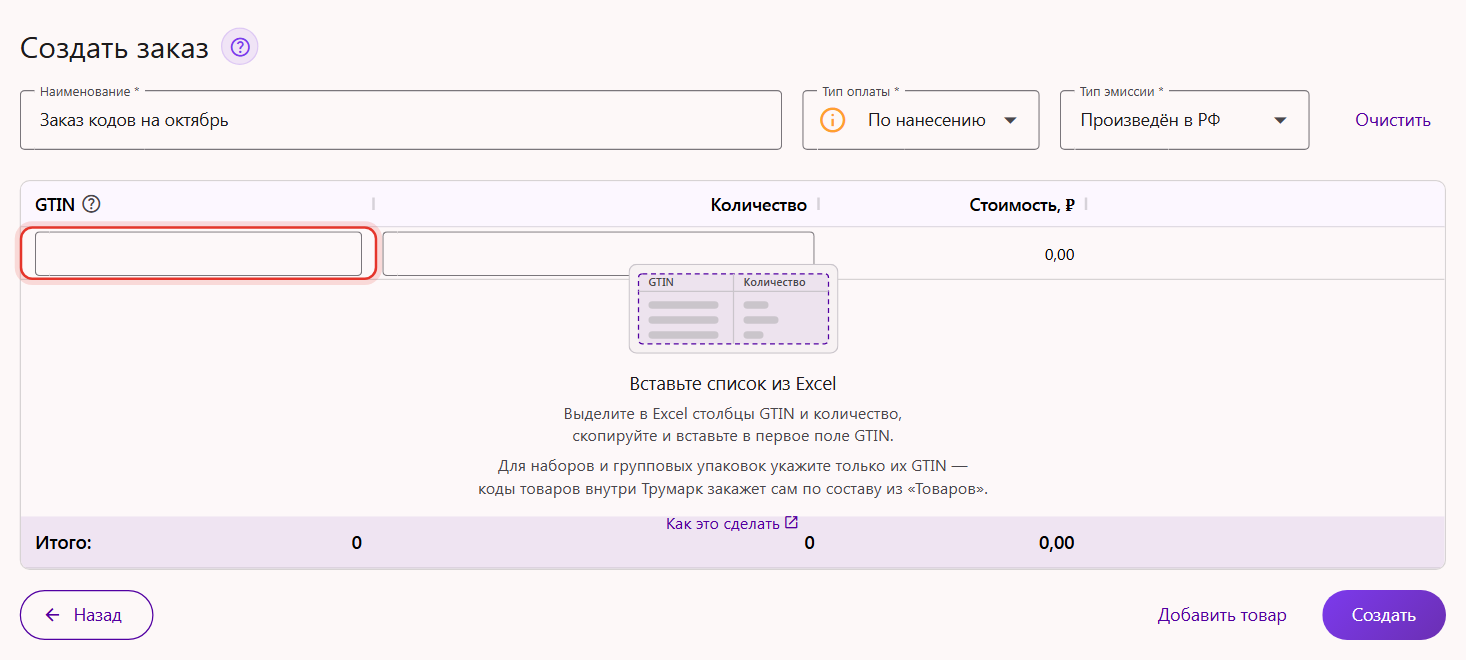This screenshot has width=1466, height=660.
Task: Click the Наименование input field
Action: tap(401, 120)
